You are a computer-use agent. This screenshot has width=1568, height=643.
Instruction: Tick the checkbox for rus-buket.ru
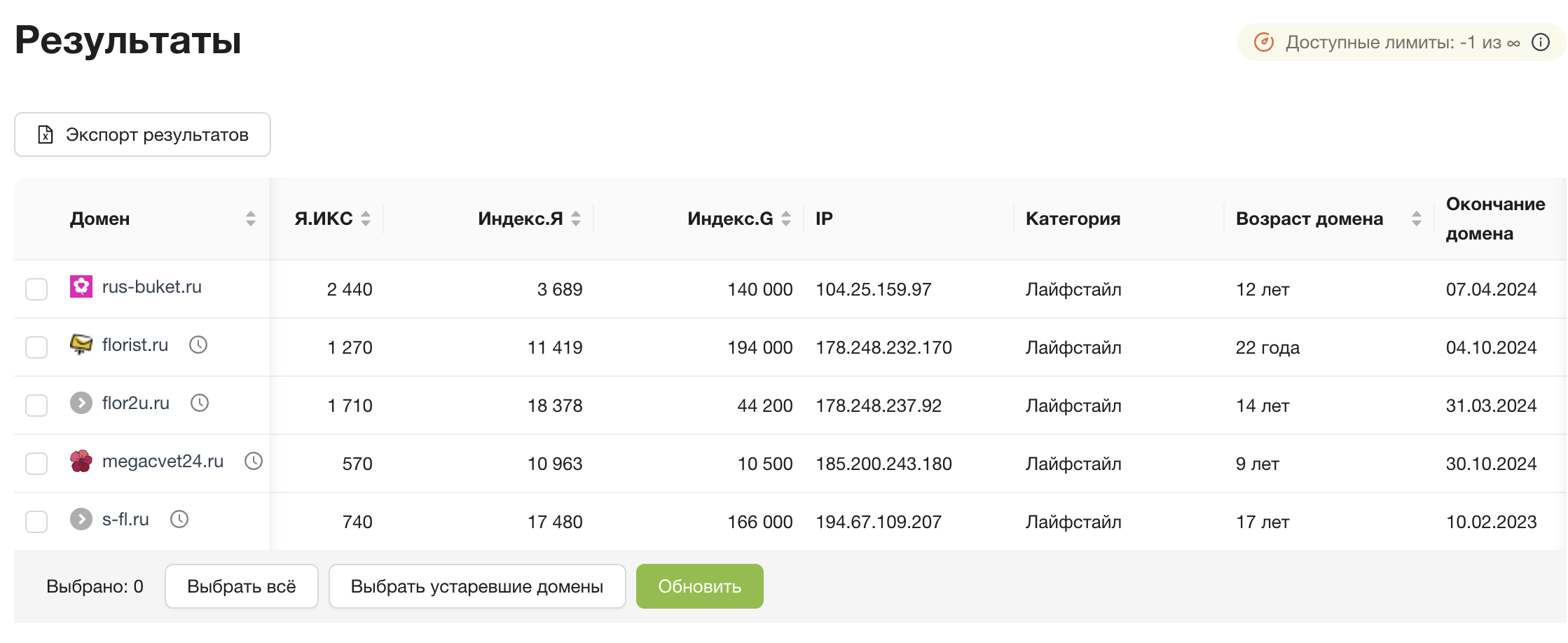[36, 289]
